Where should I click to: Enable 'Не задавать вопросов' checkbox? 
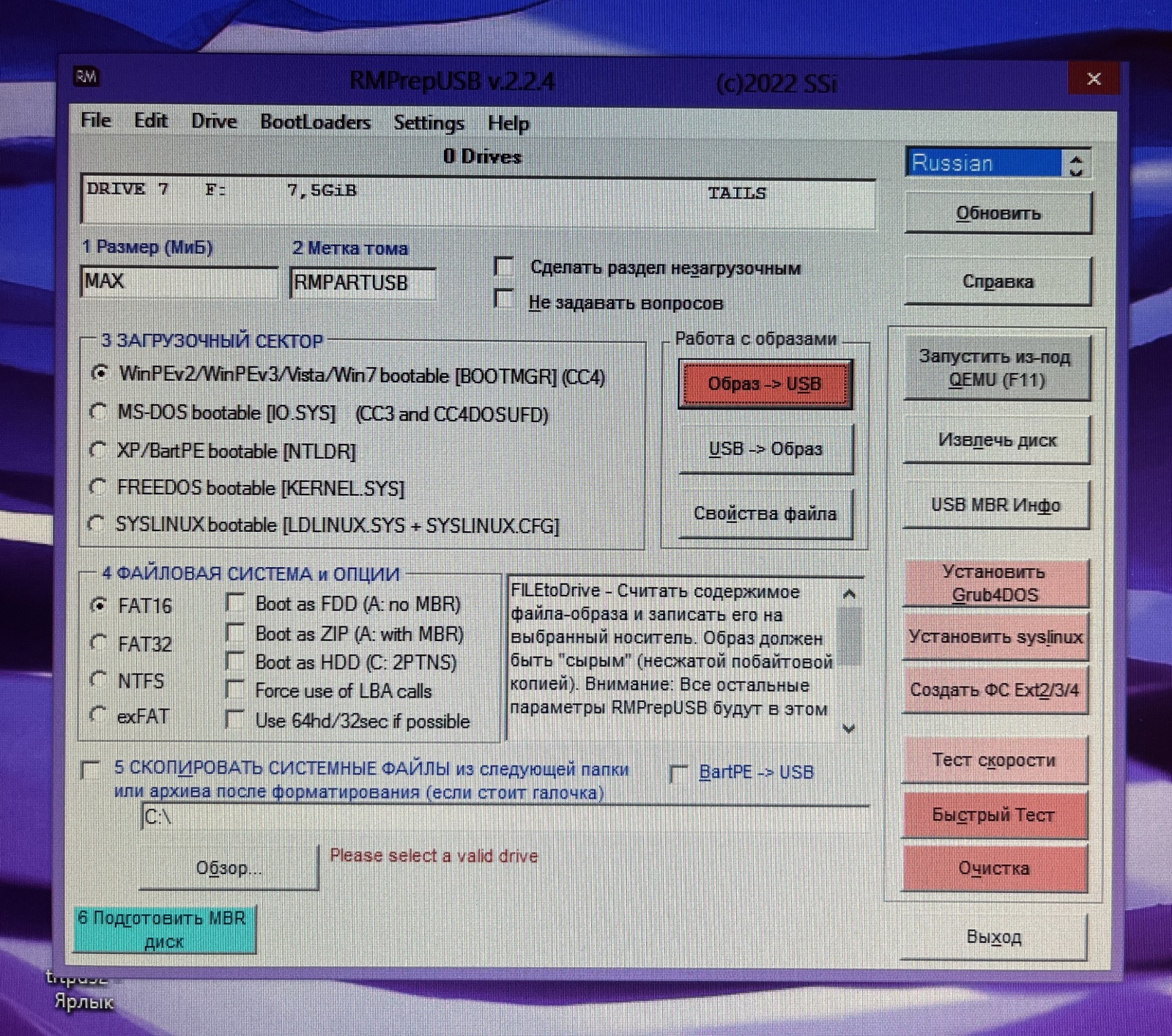(503, 299)
